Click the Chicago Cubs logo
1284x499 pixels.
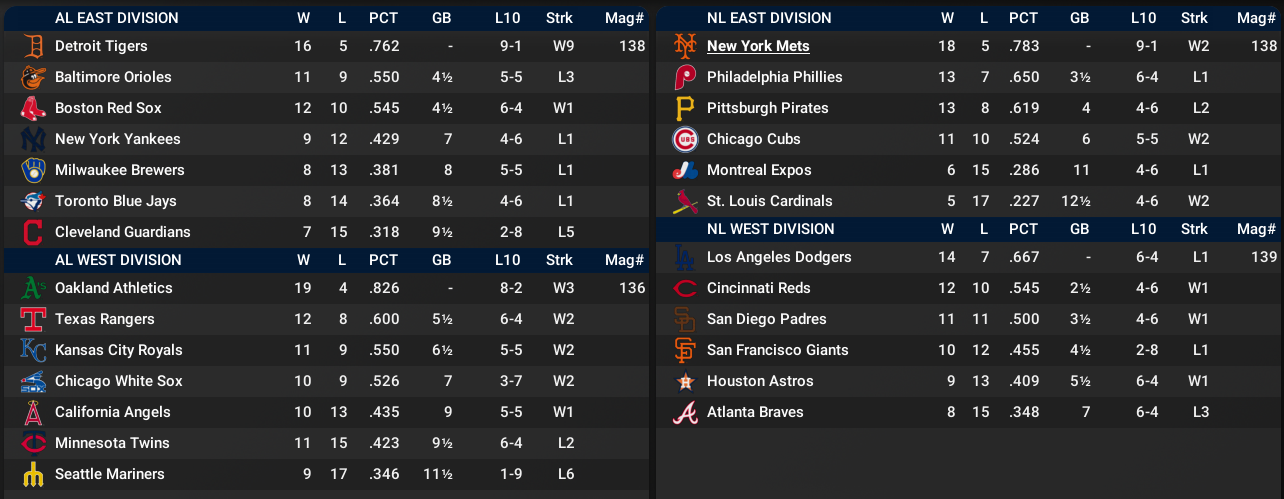coord(685,139)
